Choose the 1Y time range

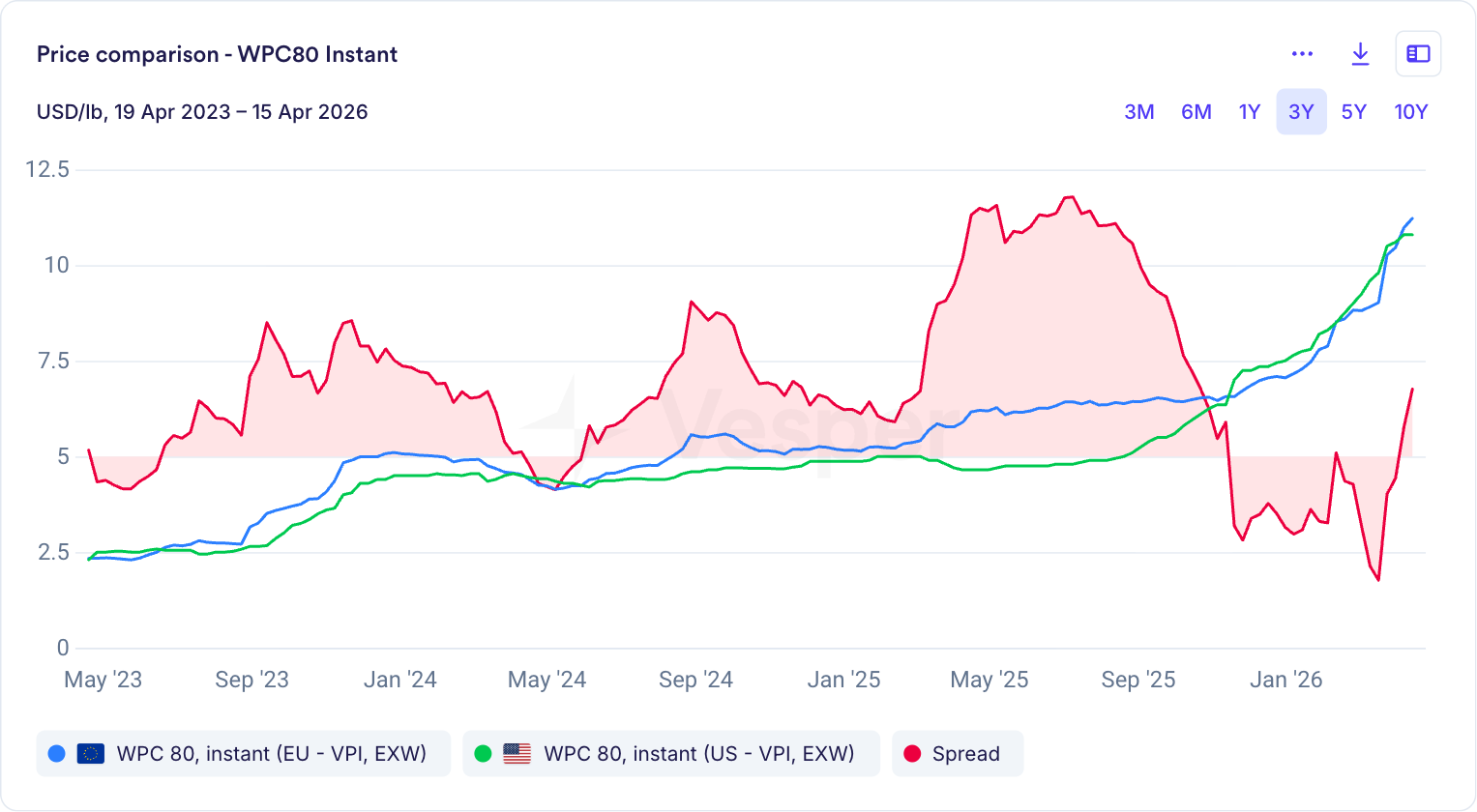(x=1249, y=112)
